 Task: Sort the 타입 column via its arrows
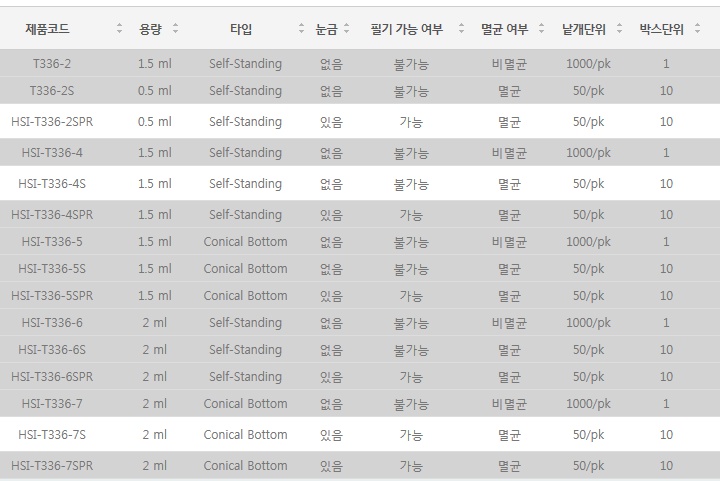tap(301, 28)
